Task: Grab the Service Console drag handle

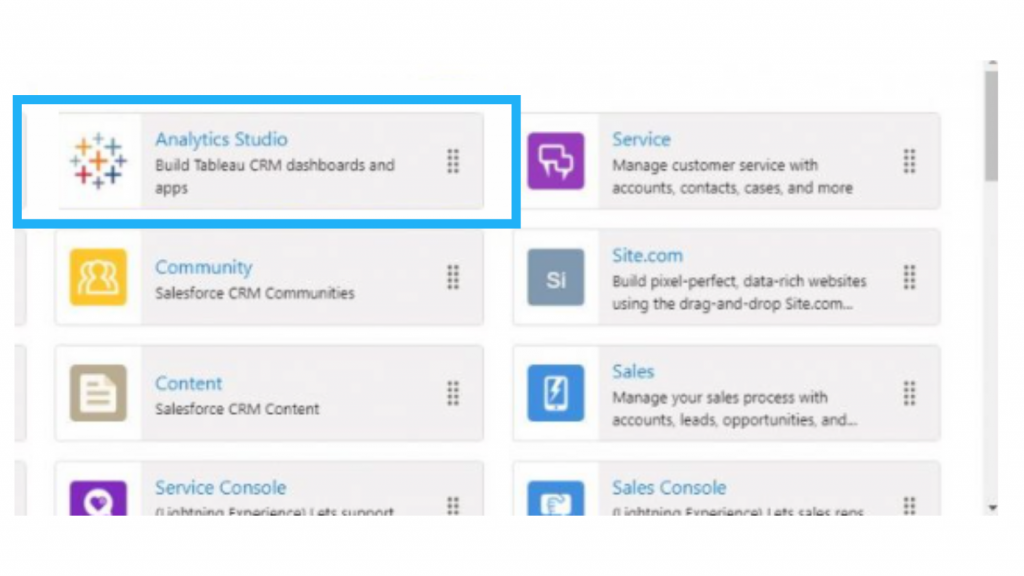Action: (453, 505)
